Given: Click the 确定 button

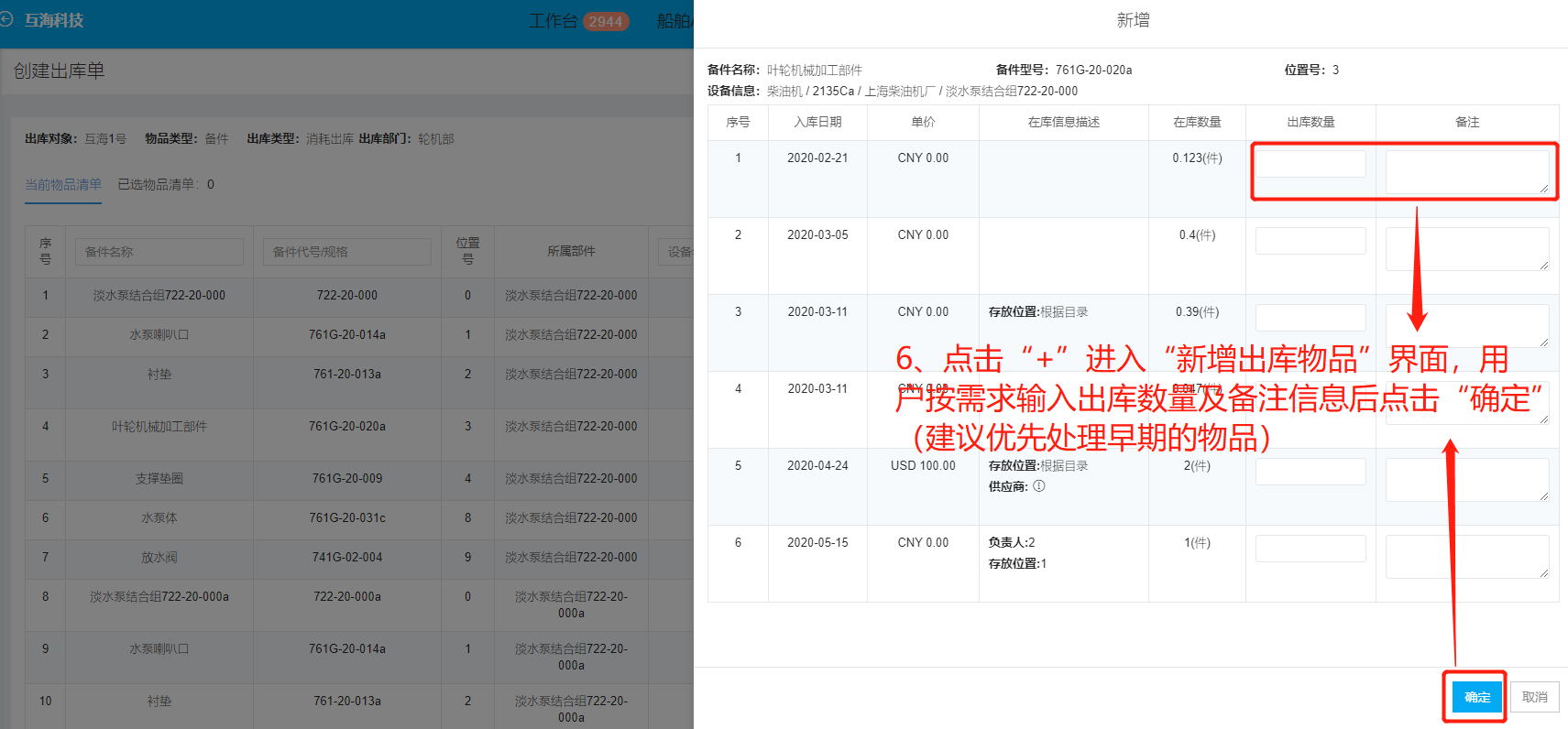Looking at the screenshot, I should point(1477,697).
